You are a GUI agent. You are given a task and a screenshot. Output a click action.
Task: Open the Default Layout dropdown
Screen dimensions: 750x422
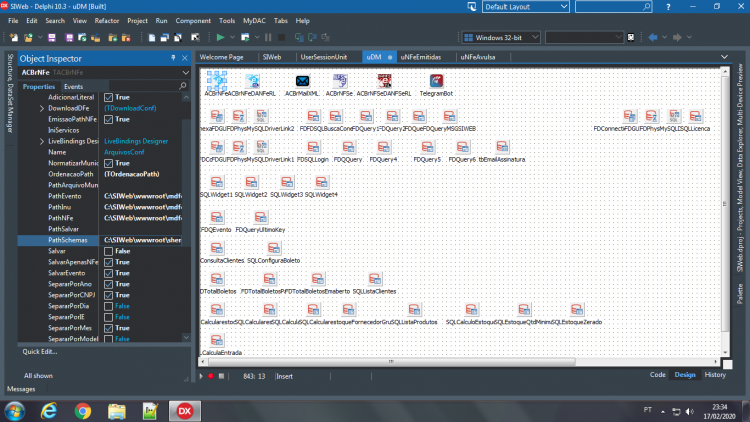point(563,7)
